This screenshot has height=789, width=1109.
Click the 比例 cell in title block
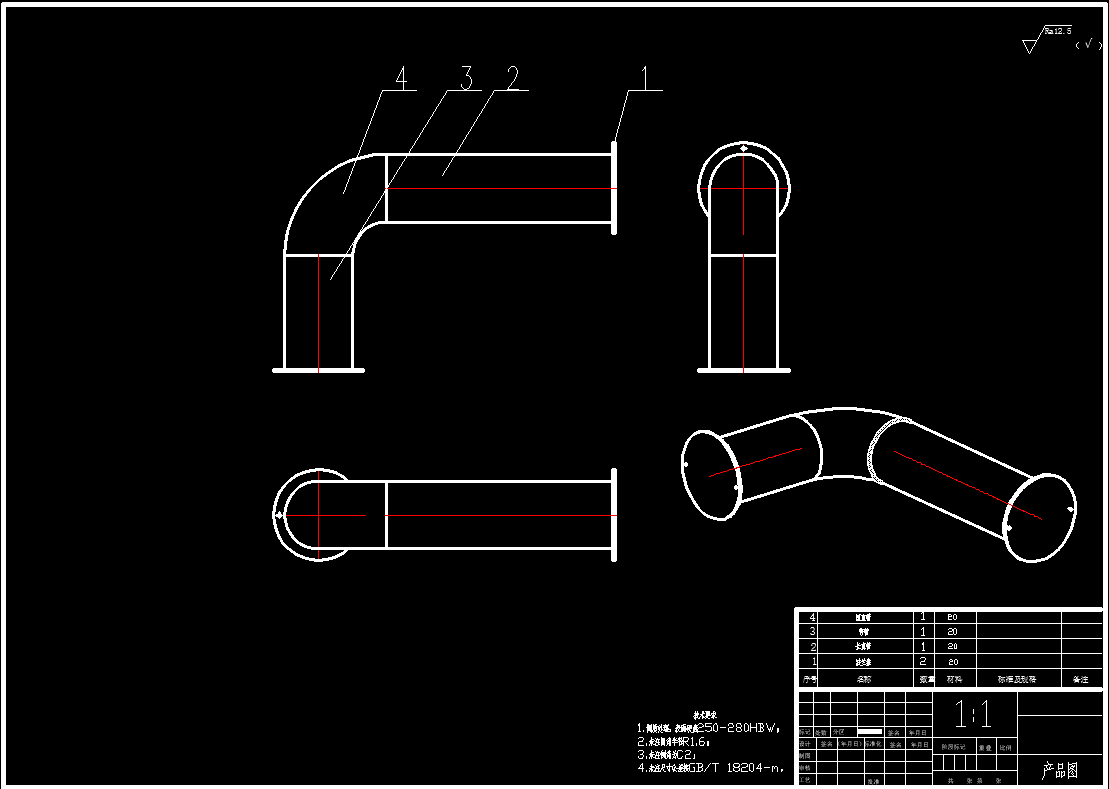(1005, 748)
